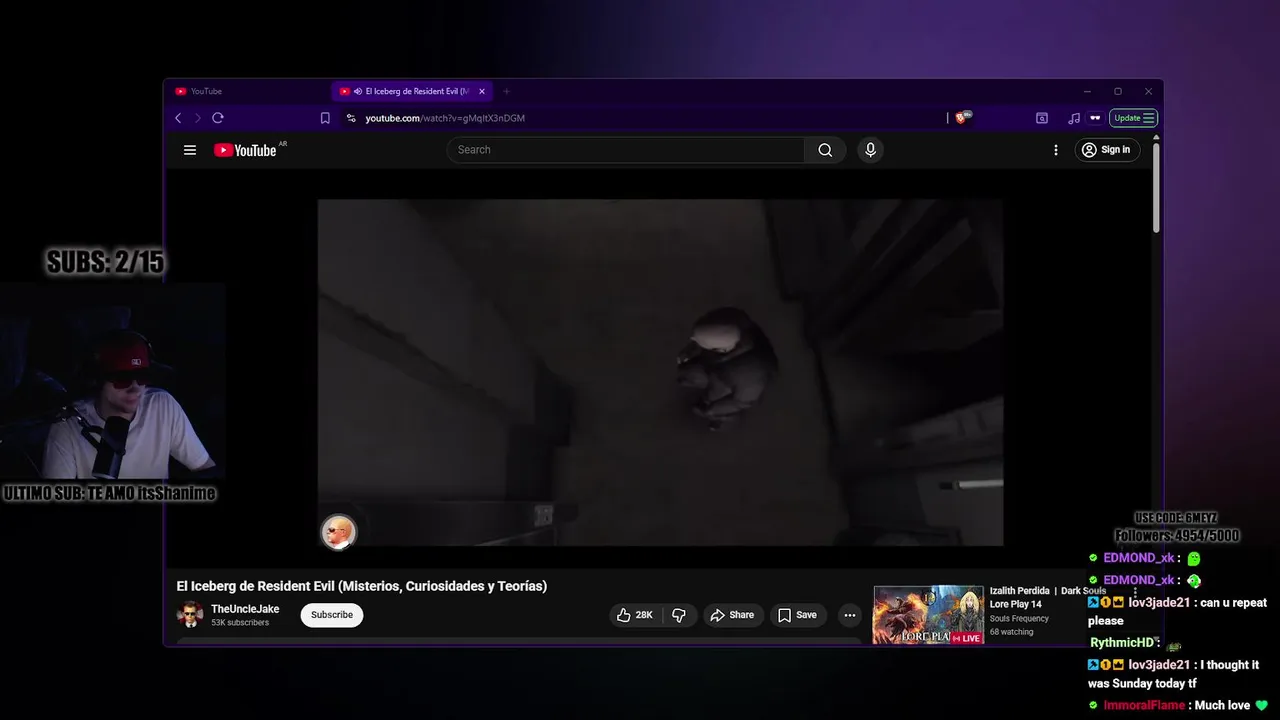This screenshot has width=1280, height=720.
Task: Go back using the browser back arrow
Action: coord(178,118)
